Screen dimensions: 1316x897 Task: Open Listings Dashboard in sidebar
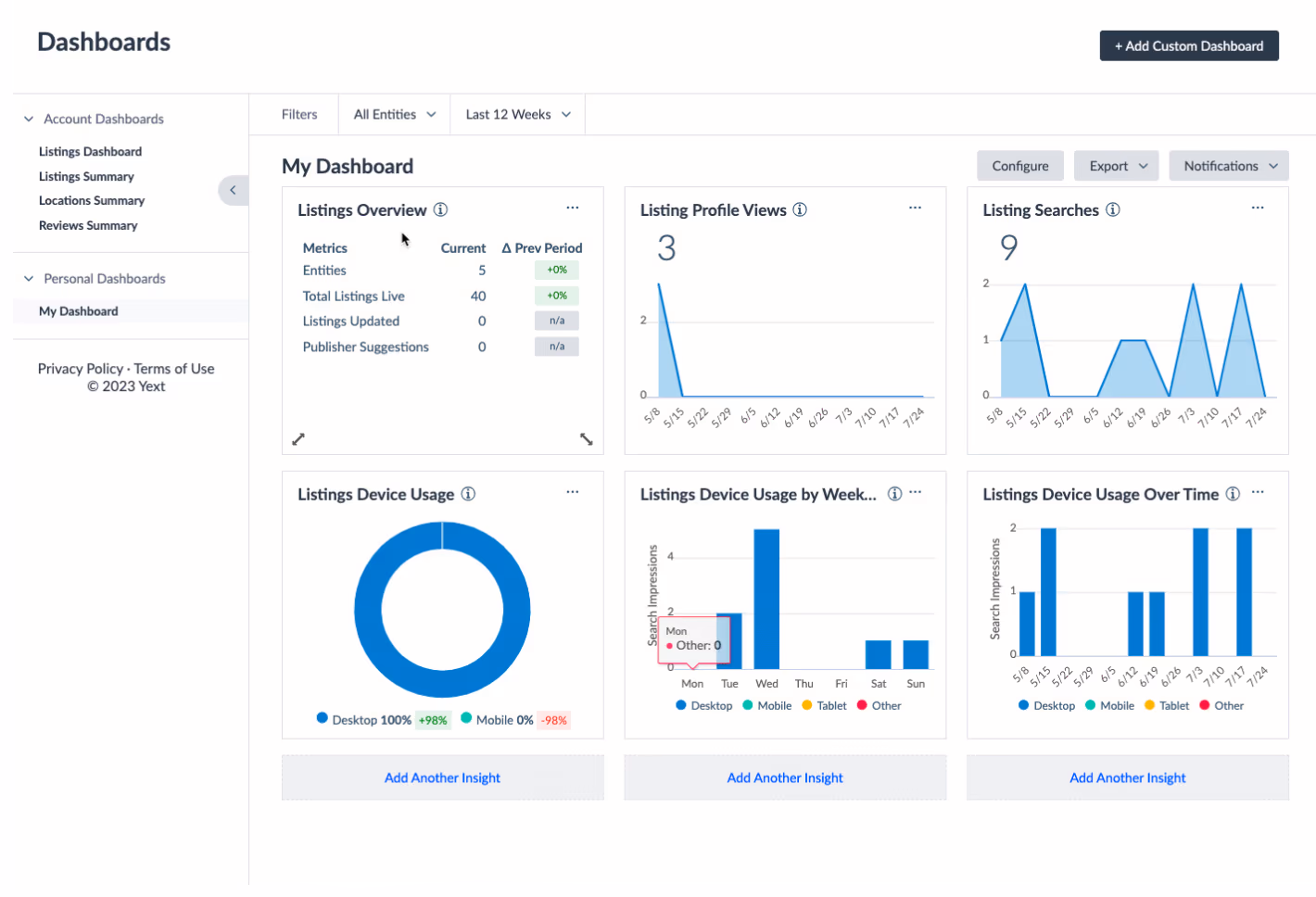90,151
